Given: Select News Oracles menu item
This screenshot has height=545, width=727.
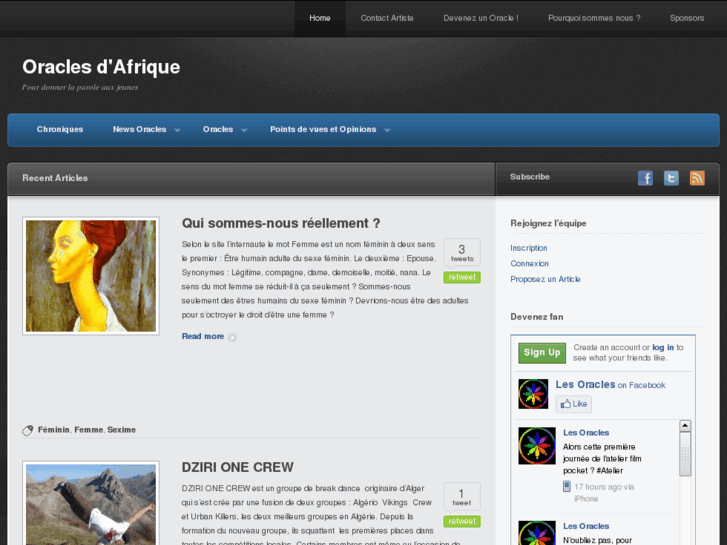Looking at the screenshot, I should [140, 129].
